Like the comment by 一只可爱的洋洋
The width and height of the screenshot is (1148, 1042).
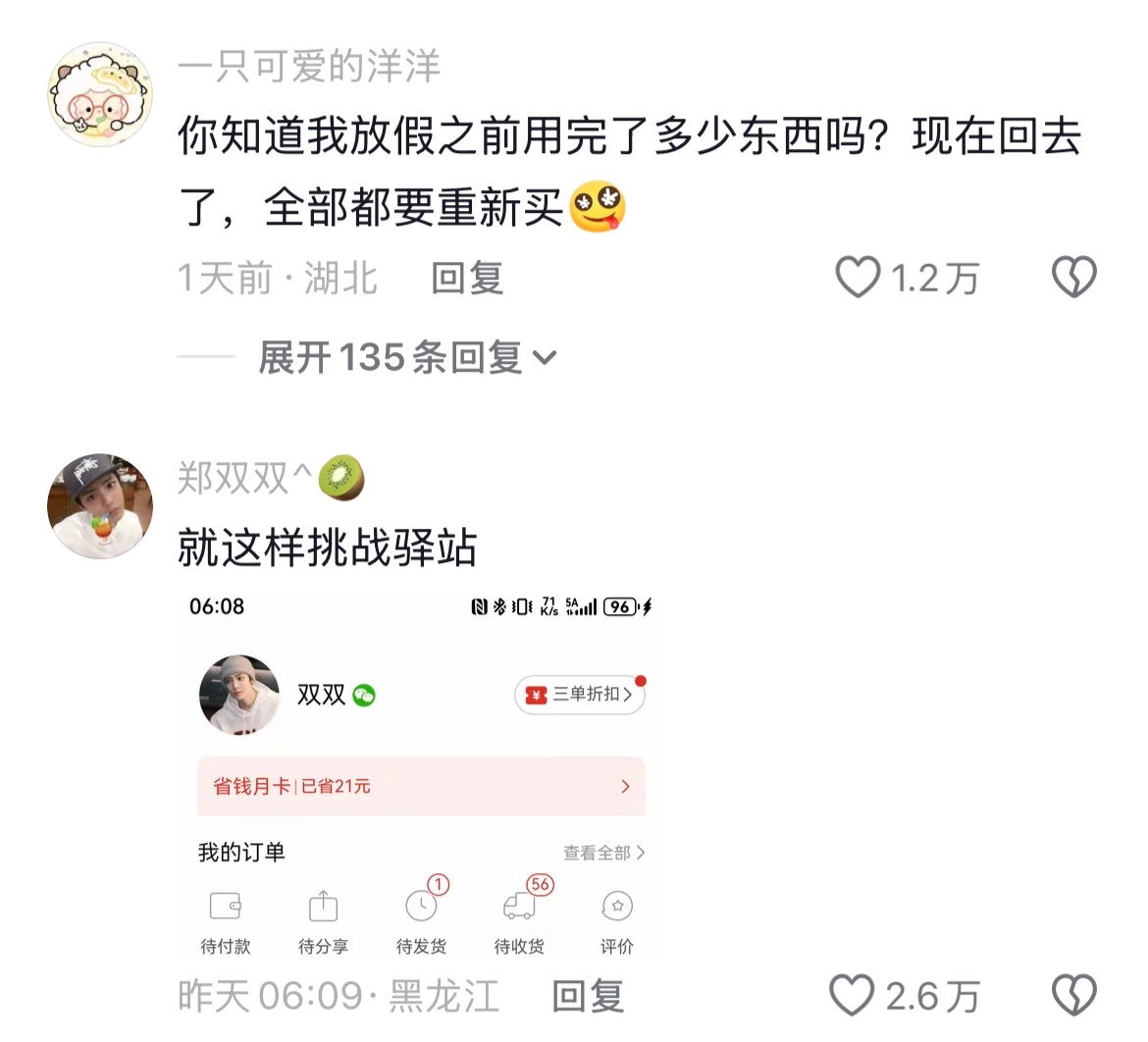pyautogui.click(x=858, y=278)
